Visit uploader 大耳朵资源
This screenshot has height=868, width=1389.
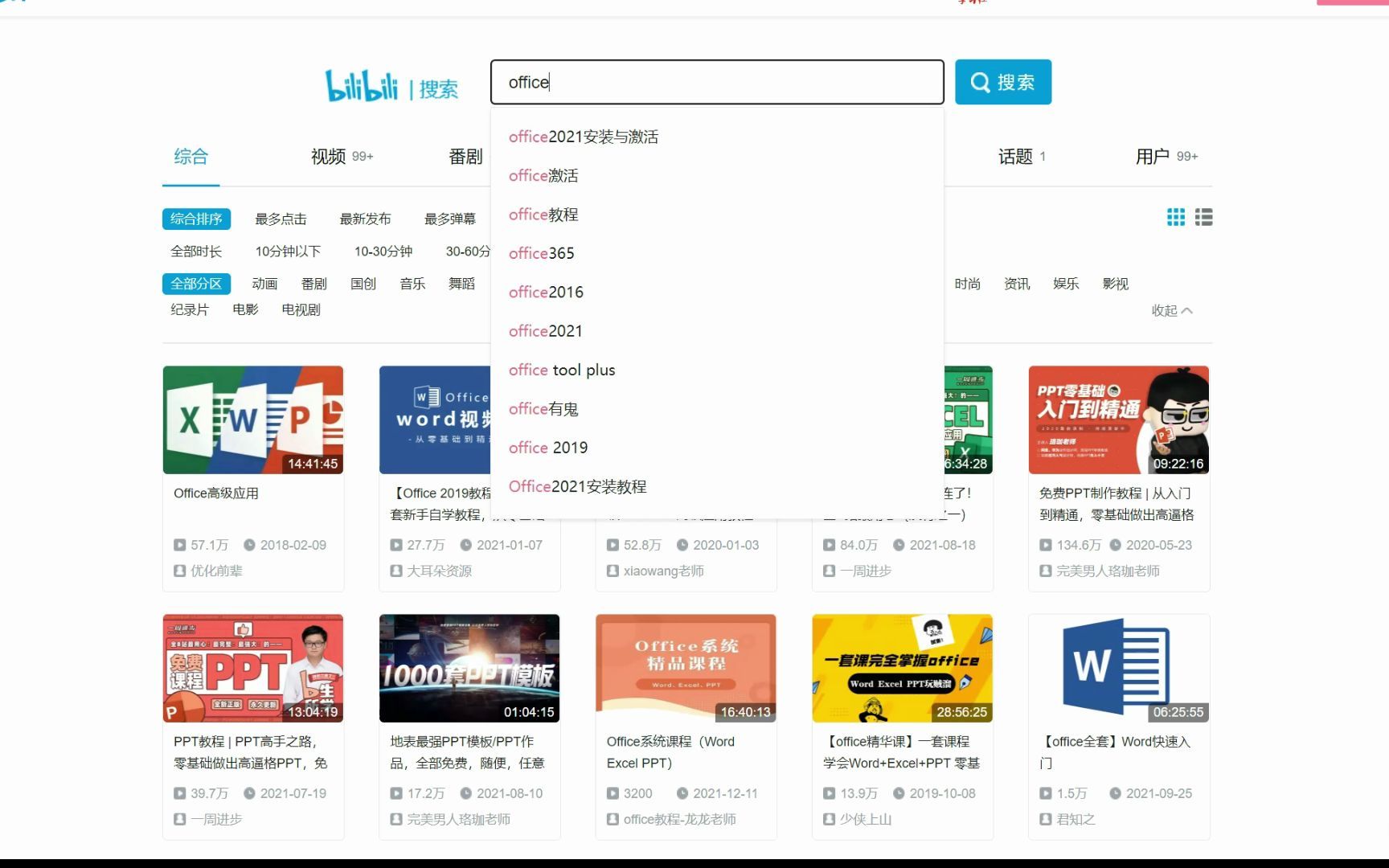point(439,571)
